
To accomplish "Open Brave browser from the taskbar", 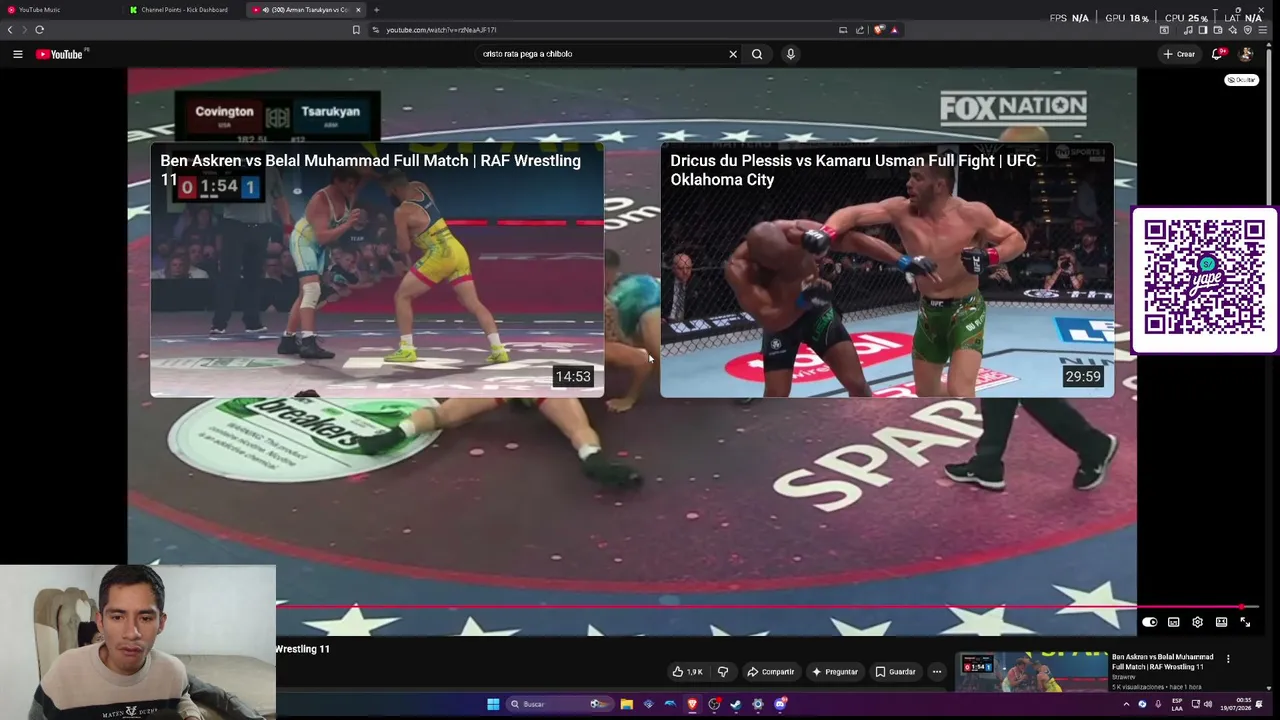I will click(692, 704).
